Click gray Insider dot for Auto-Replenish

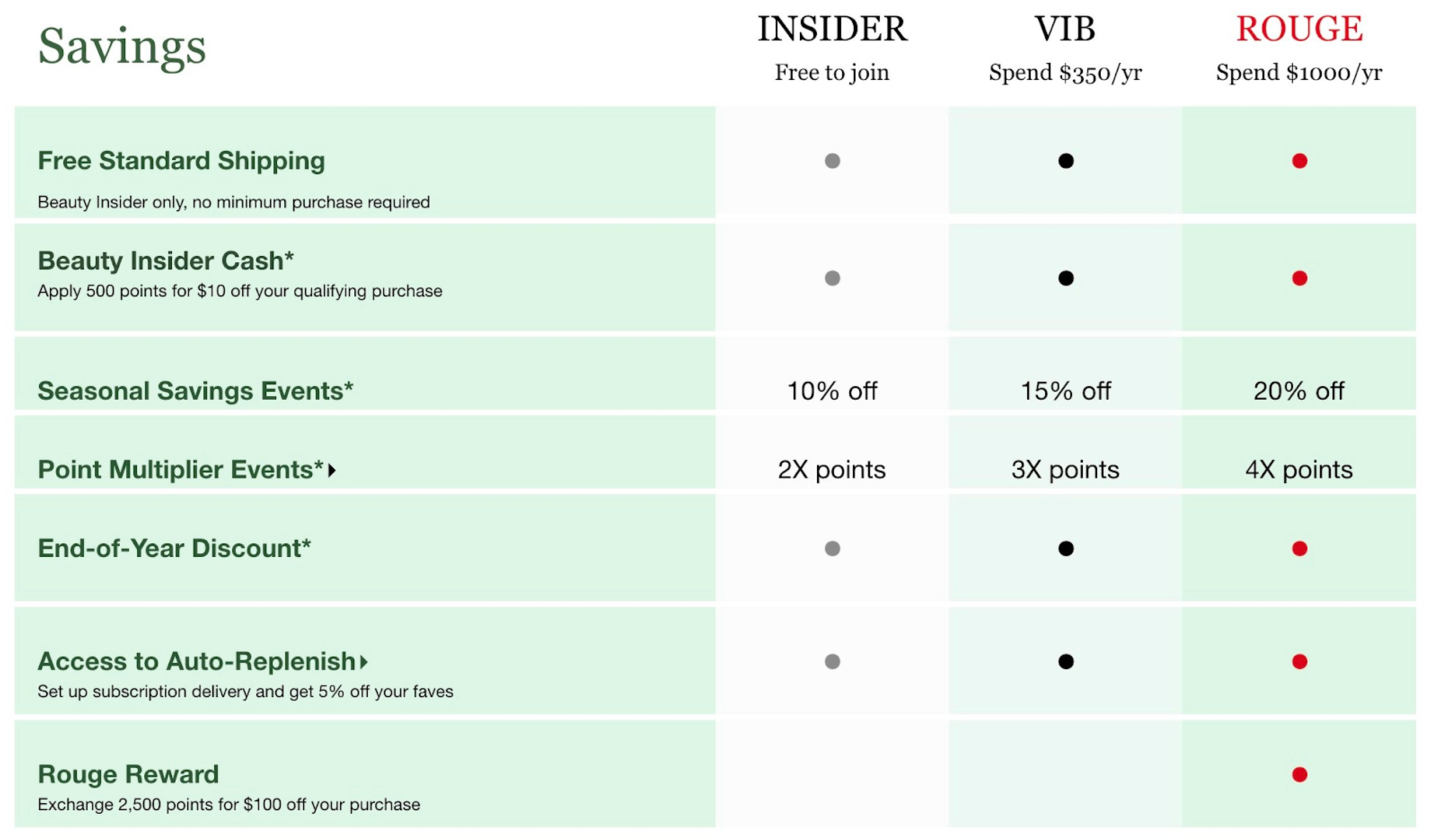832,661
